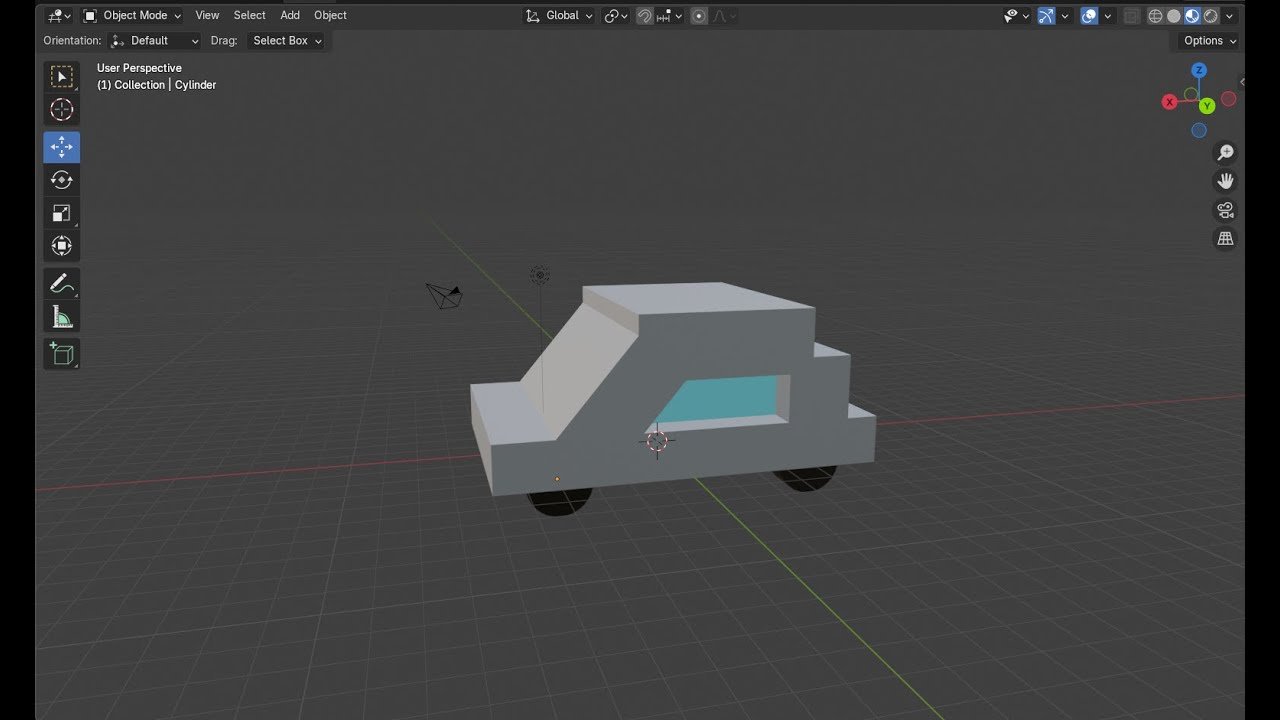Open proportional editing falloff dropdown

click(724, 15)
